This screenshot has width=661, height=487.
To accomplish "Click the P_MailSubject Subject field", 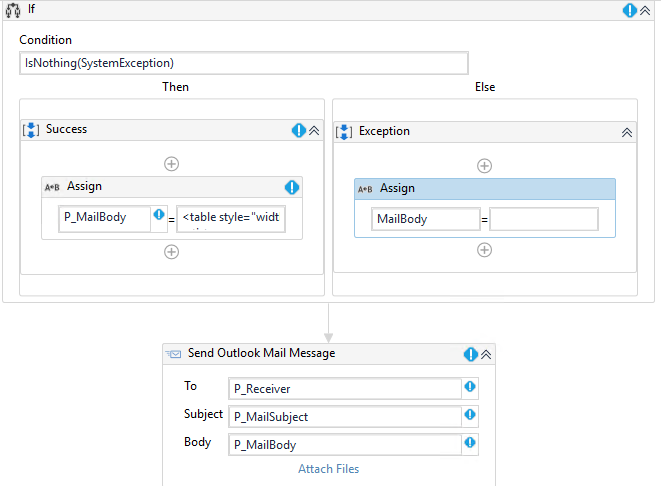I will tap(344, 416).
